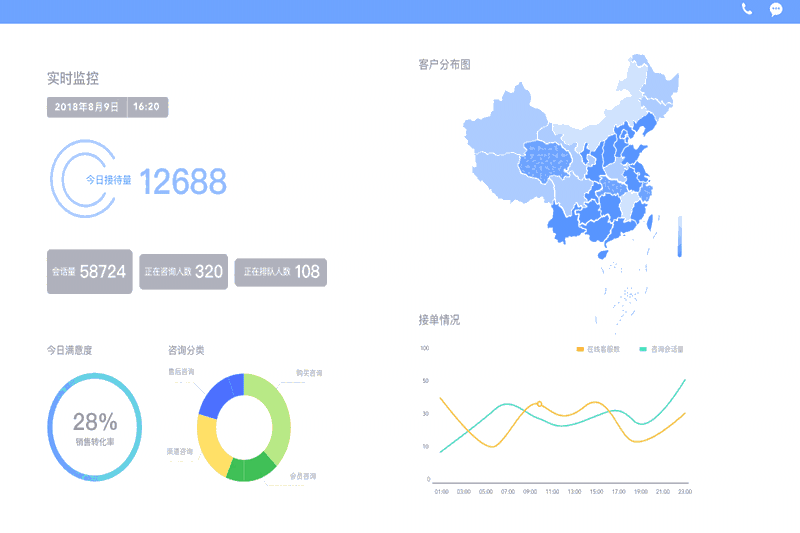This screenshot has height=533, width=800.
Task: Click the map's vertical color scale bar
Action: [680, 236]
